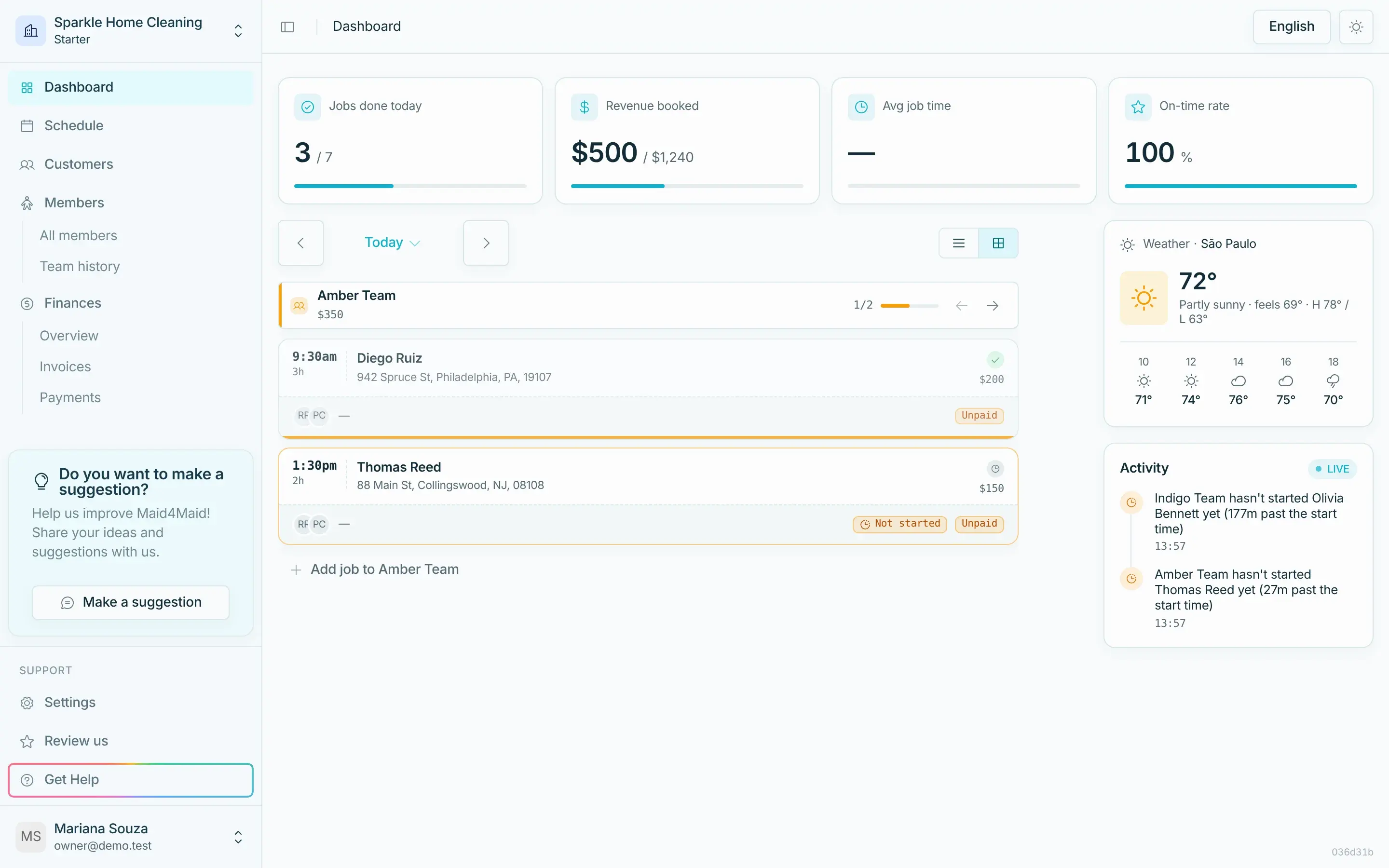Click Revenue booked dollar icon
1389x868 pixels.
tap(585, 107)
